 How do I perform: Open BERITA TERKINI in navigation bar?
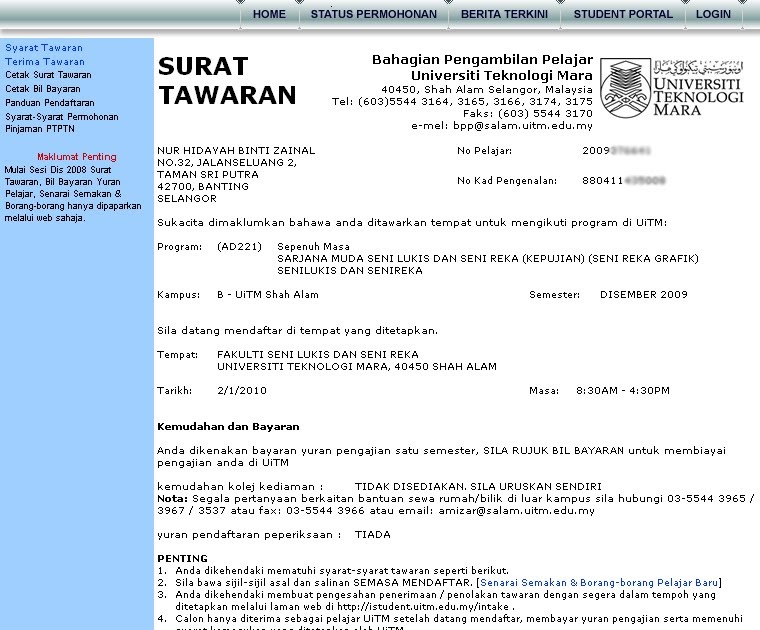504,14
